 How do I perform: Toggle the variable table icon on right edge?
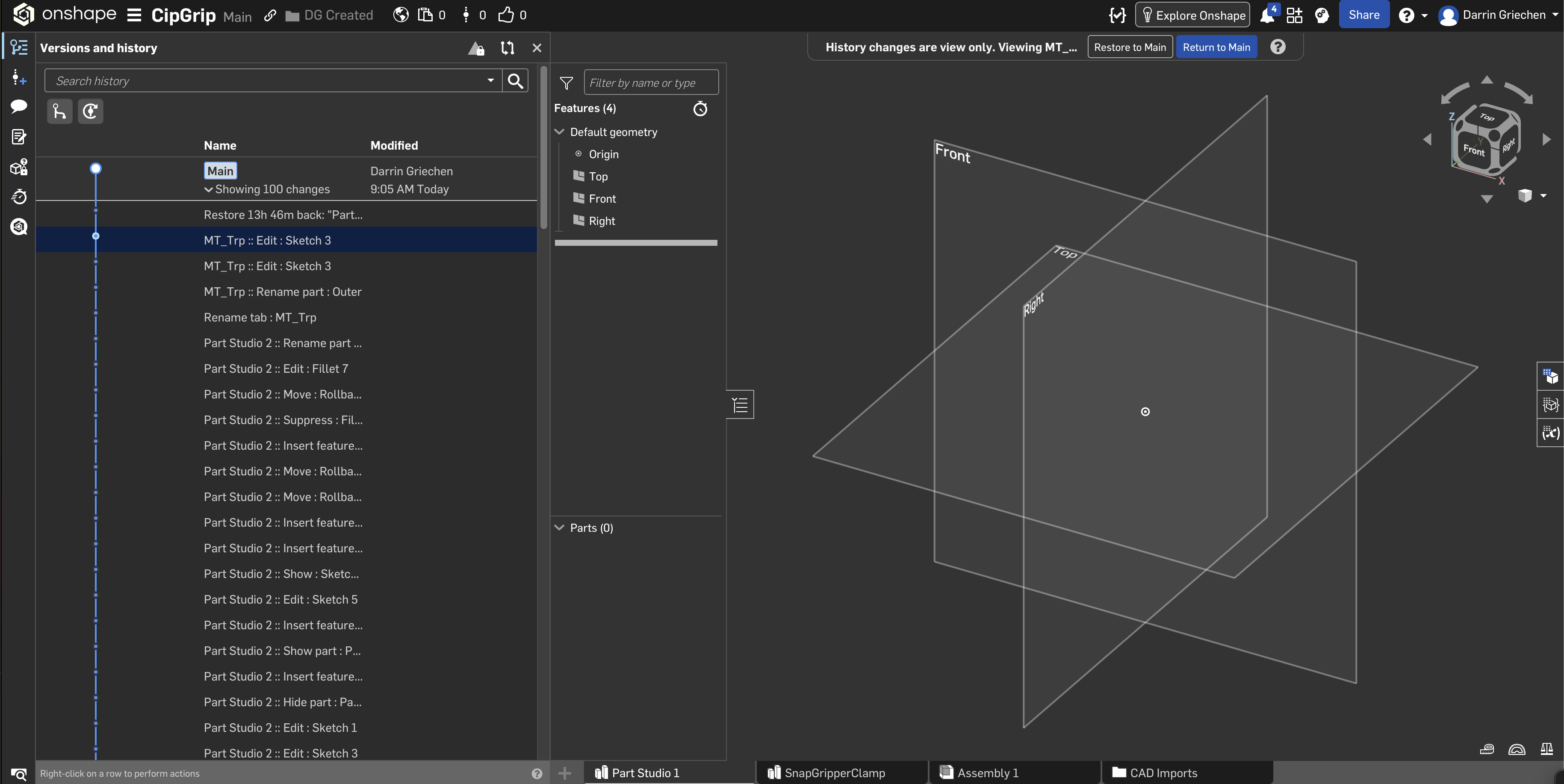click(1550, 433)
